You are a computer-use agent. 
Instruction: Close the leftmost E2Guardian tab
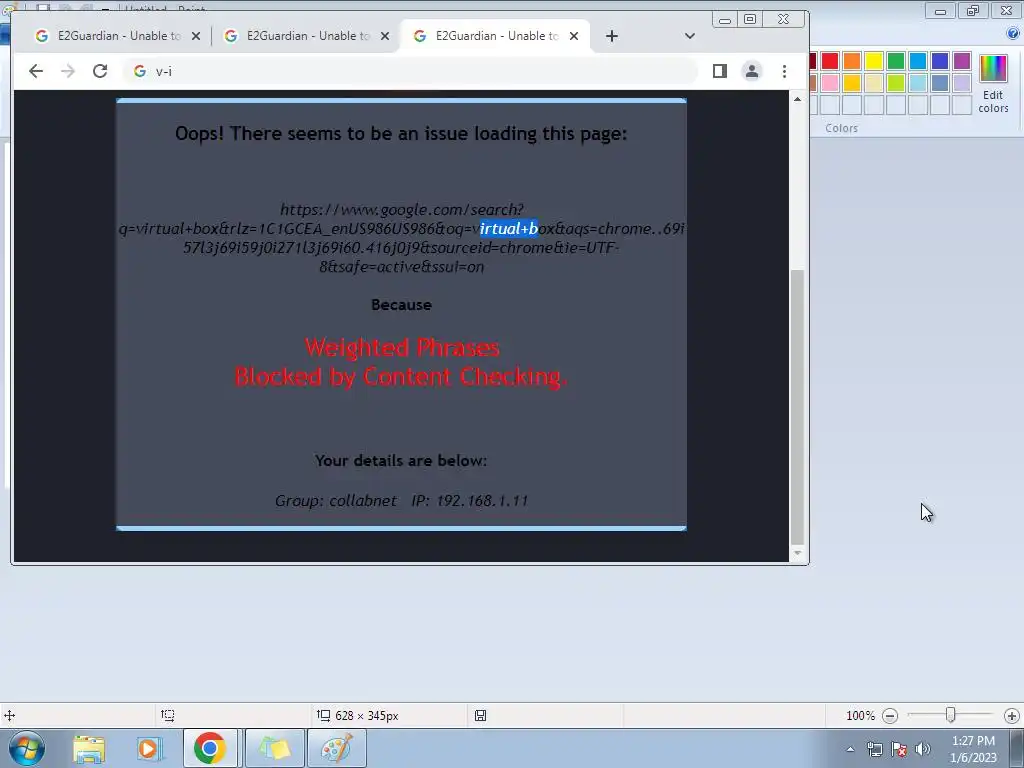(x=196, y=36)
